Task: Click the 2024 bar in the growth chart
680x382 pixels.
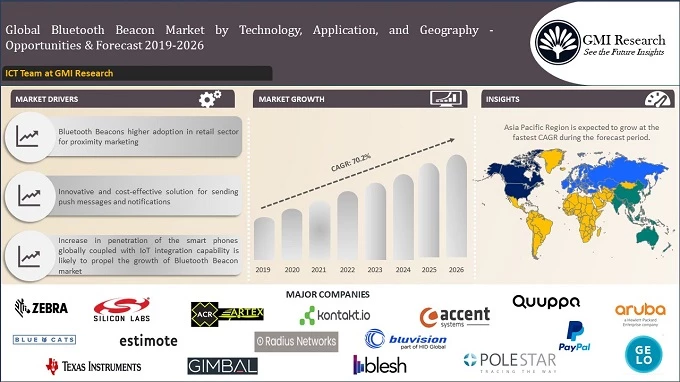Action: click(x=403, y=217)
